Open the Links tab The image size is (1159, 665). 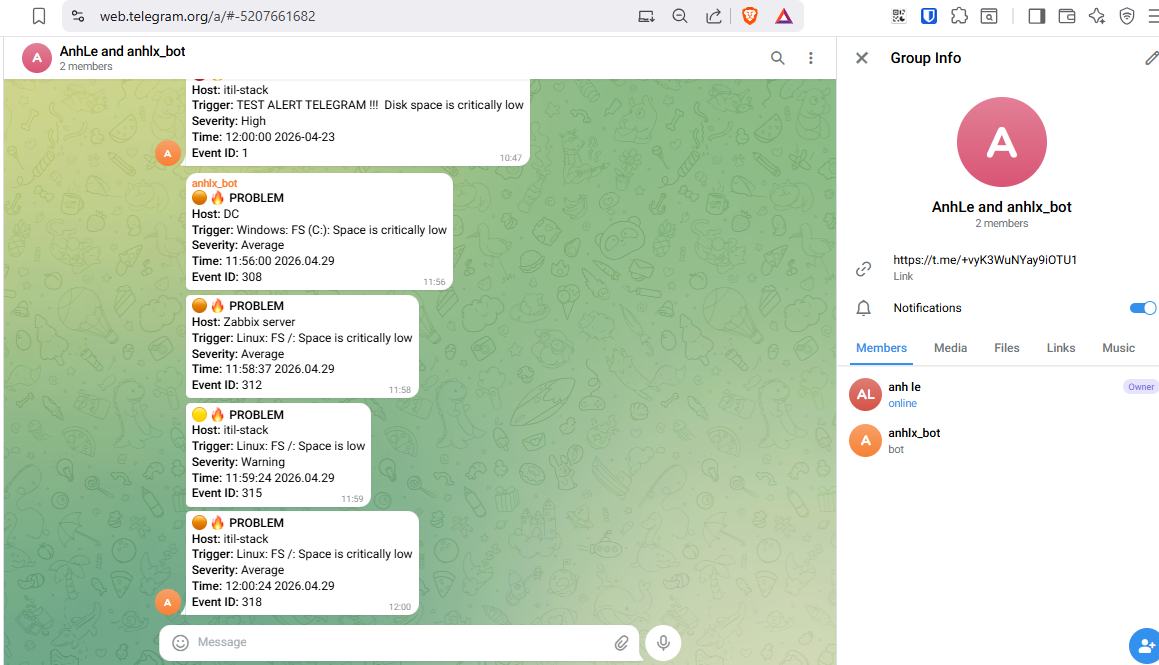[x=1061, y=348]
